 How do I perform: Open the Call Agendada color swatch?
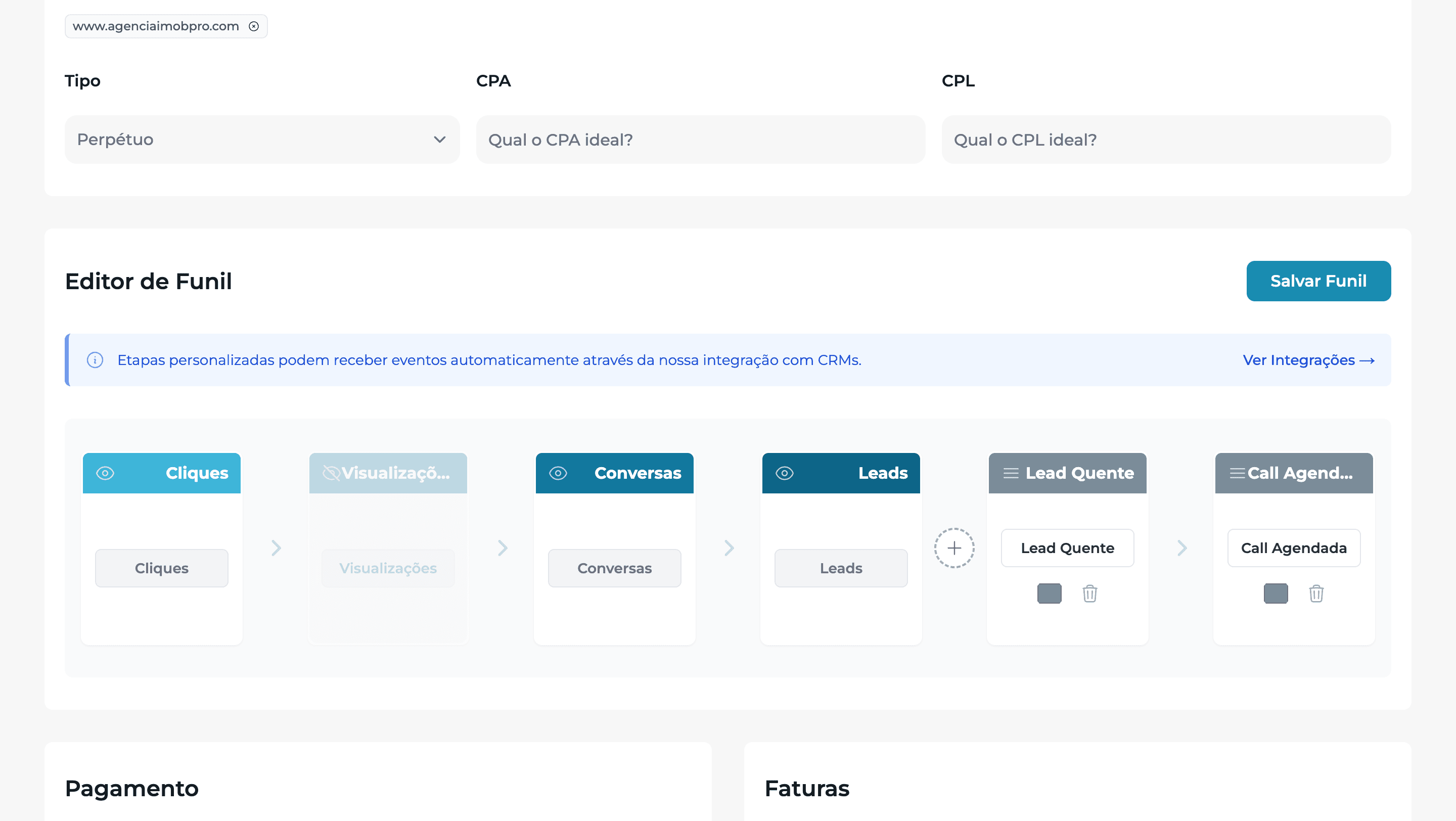[x=1276, y=594]
